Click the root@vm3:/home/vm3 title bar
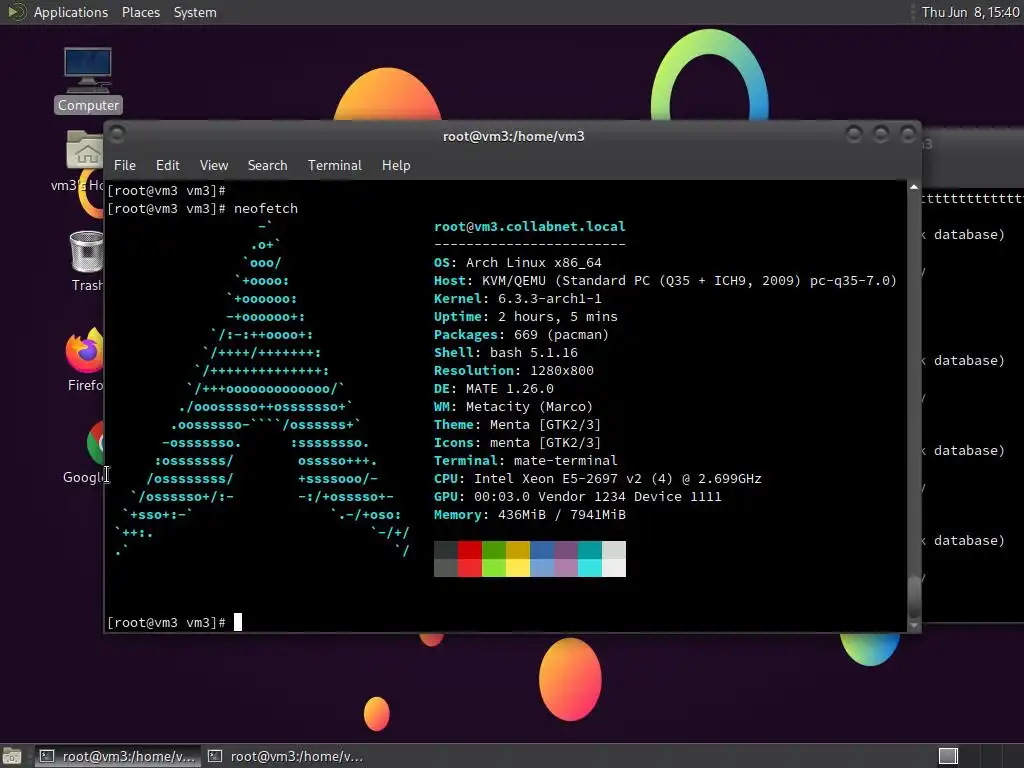1024x768 pixels. [x=513, y=136]
